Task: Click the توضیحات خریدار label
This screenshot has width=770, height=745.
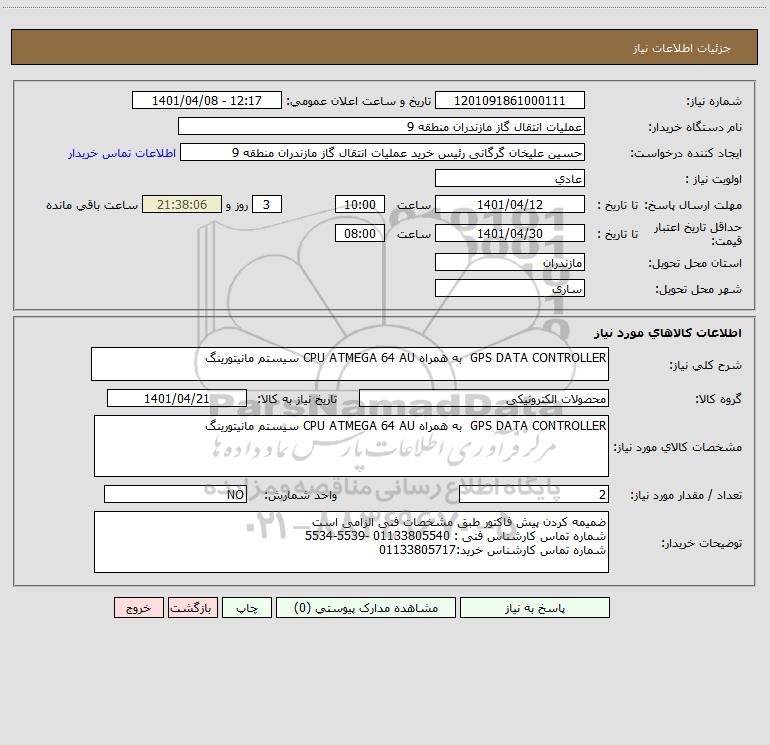Action: coord(701,543)
